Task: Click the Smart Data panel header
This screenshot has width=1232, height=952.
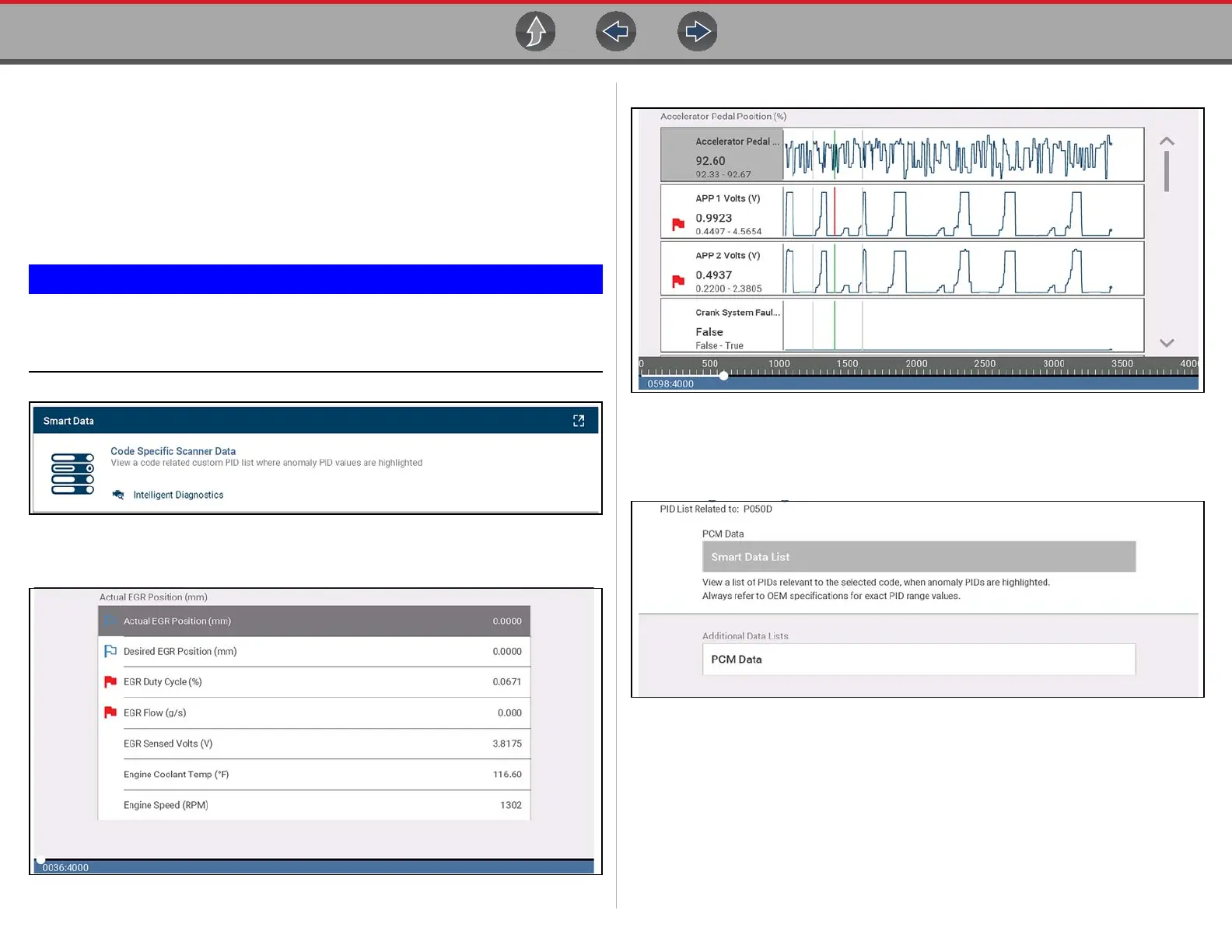Action: coord(316,421)
